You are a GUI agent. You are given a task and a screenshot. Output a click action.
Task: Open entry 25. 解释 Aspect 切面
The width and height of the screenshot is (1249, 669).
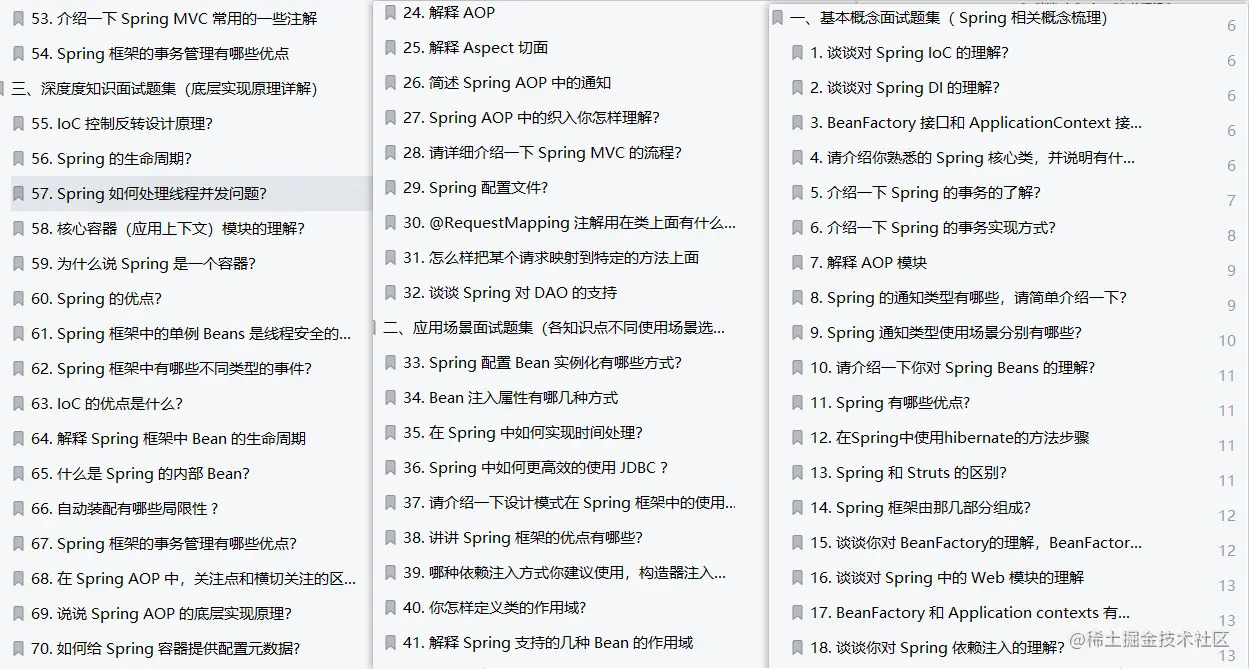[475, 48]
